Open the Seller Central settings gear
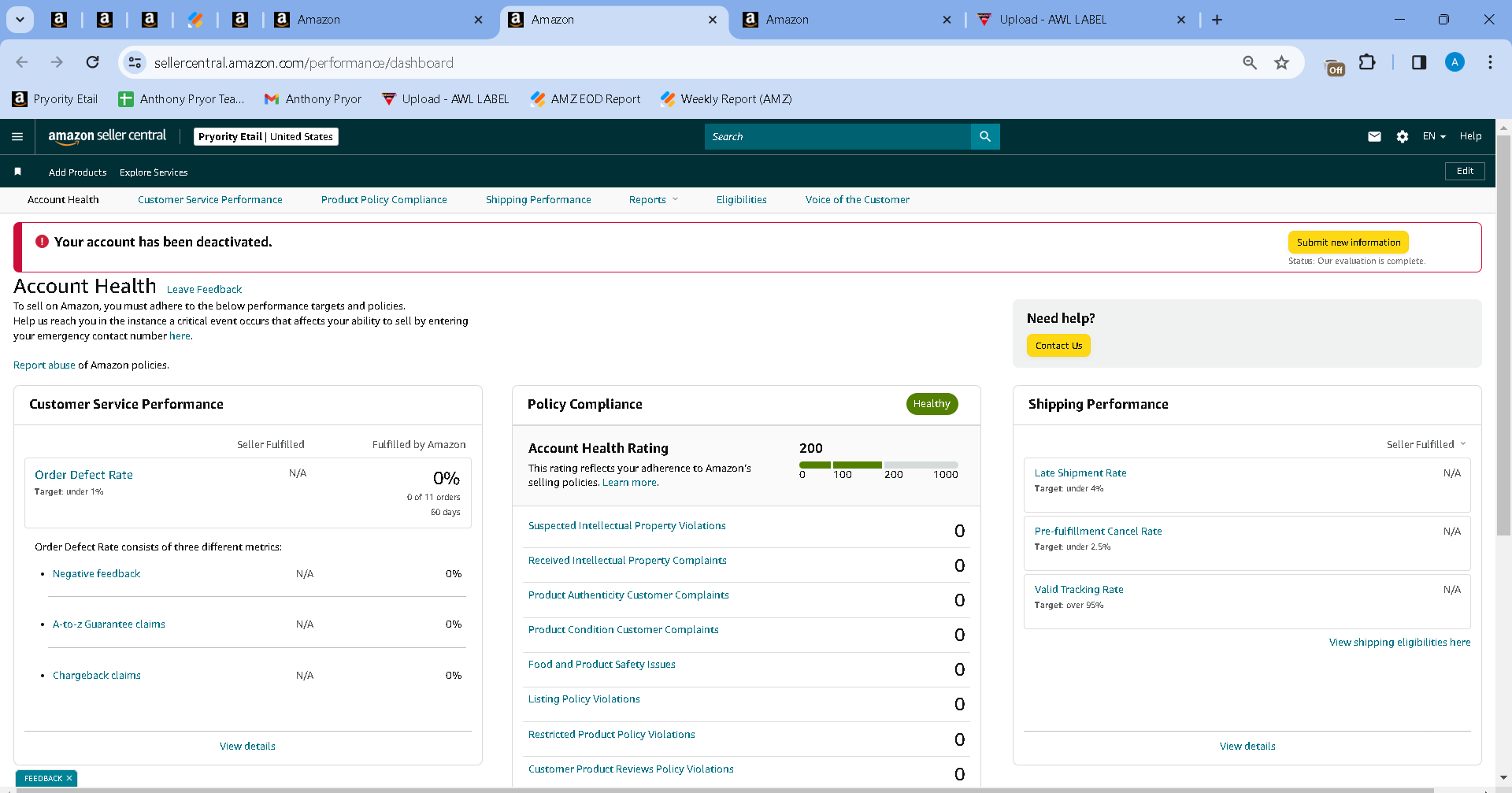The width and height of the screenshot is (1512, 793). coord(1403,137)
